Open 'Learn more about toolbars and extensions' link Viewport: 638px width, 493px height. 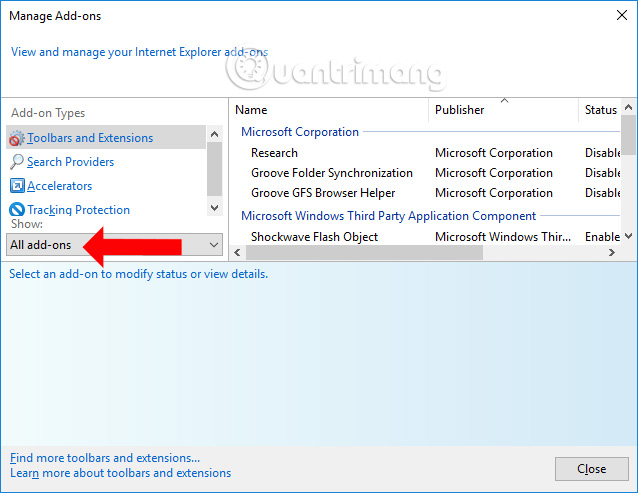pyautogui.click(x=120, y=473)
